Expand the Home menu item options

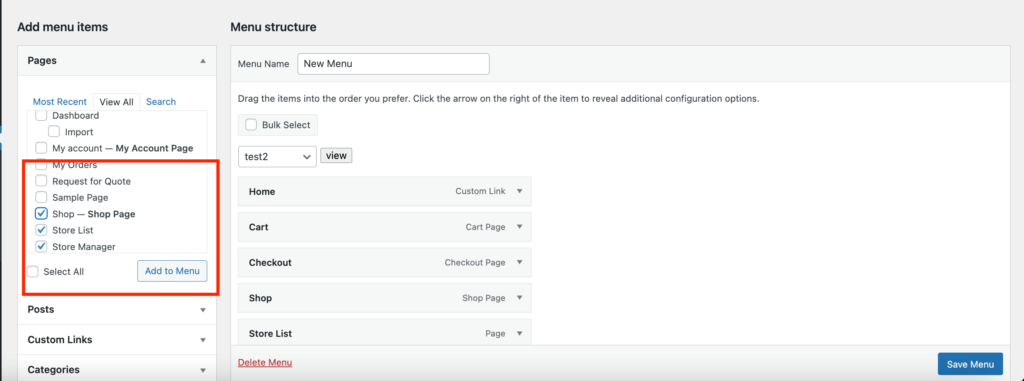[520, 191]
